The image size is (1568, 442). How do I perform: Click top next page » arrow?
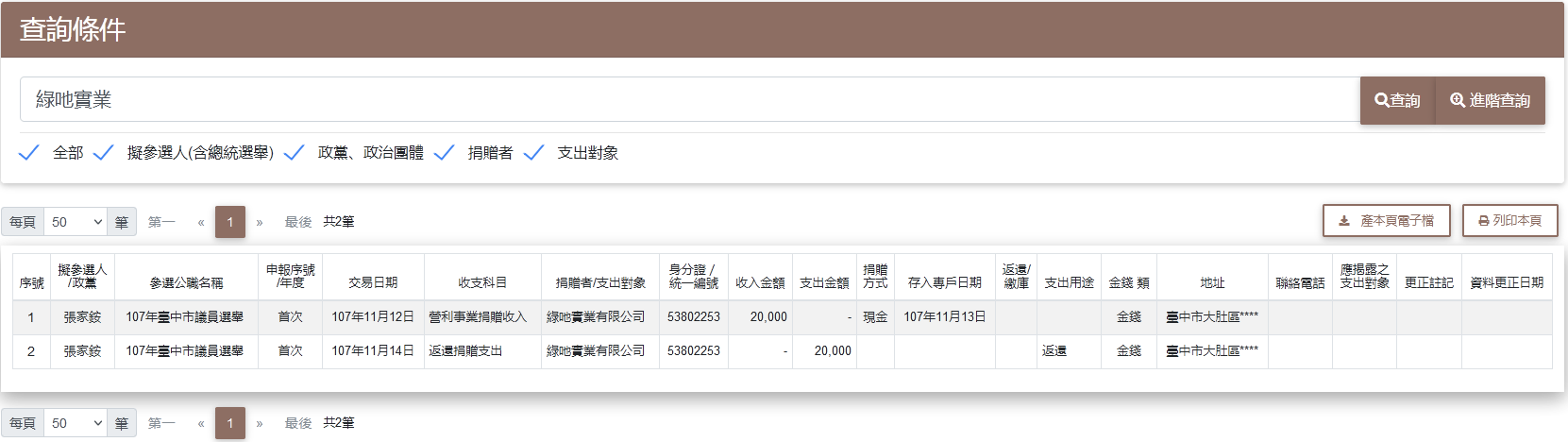[x=260, y=222]
